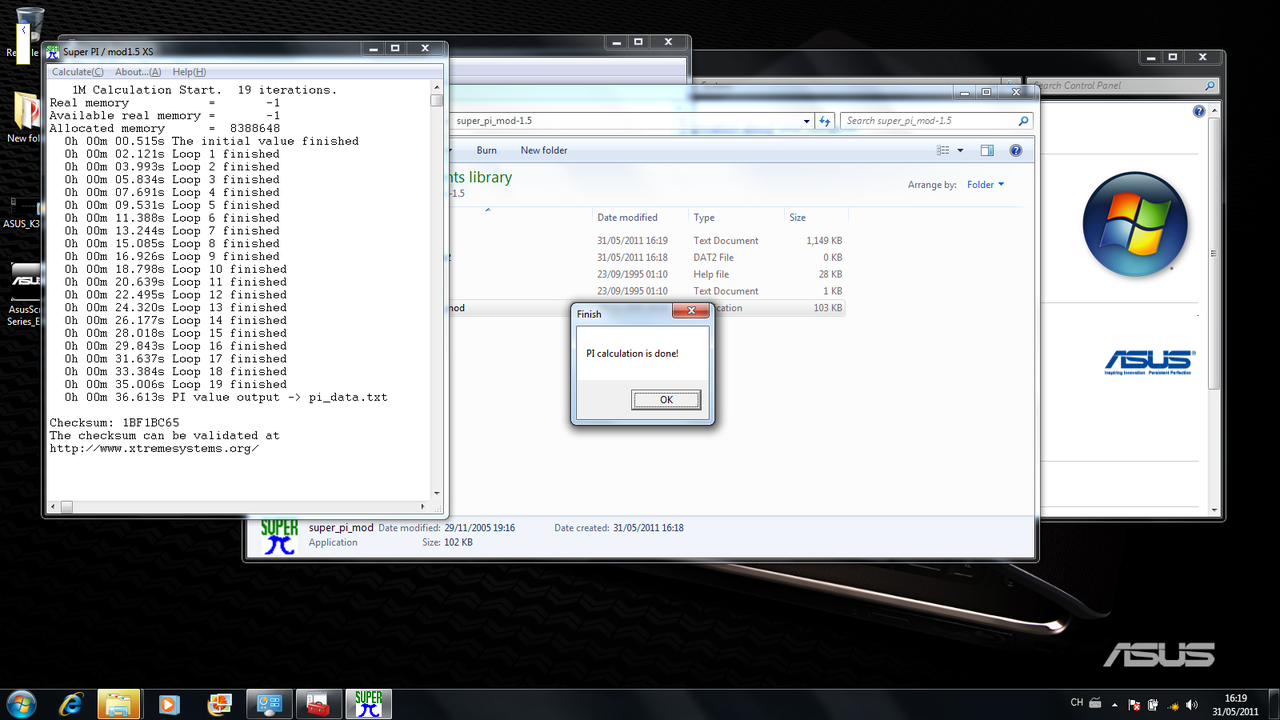Open the red toolbox taskbar application
1280x720 pixels.
tap(319, 704)
